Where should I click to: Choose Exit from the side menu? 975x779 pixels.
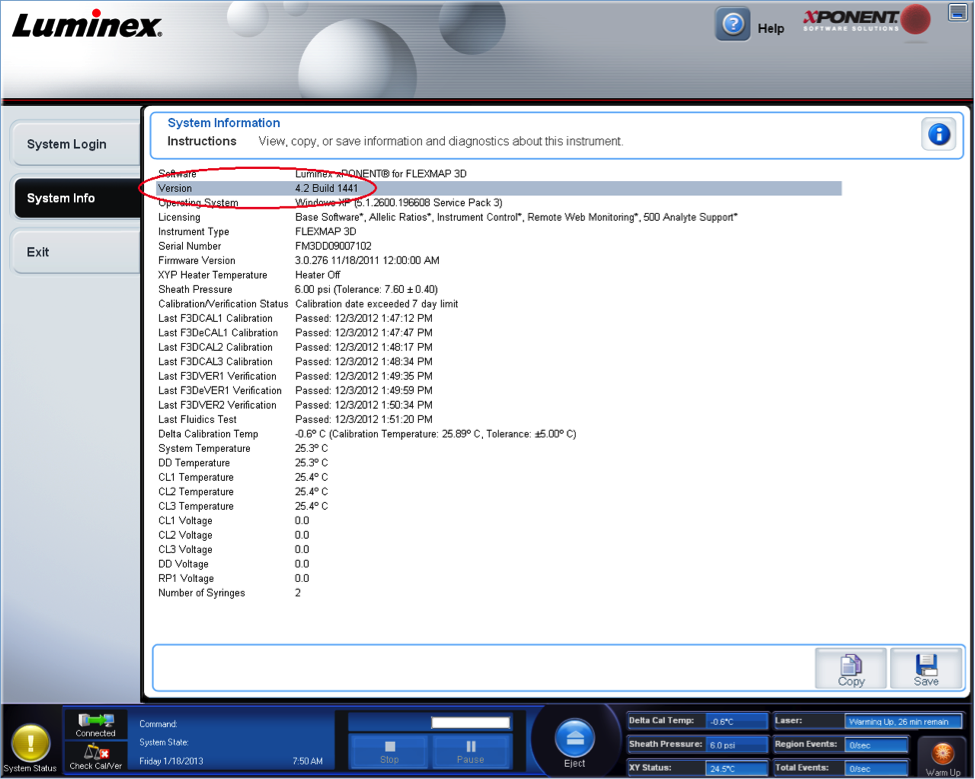[x=75, y=252]
